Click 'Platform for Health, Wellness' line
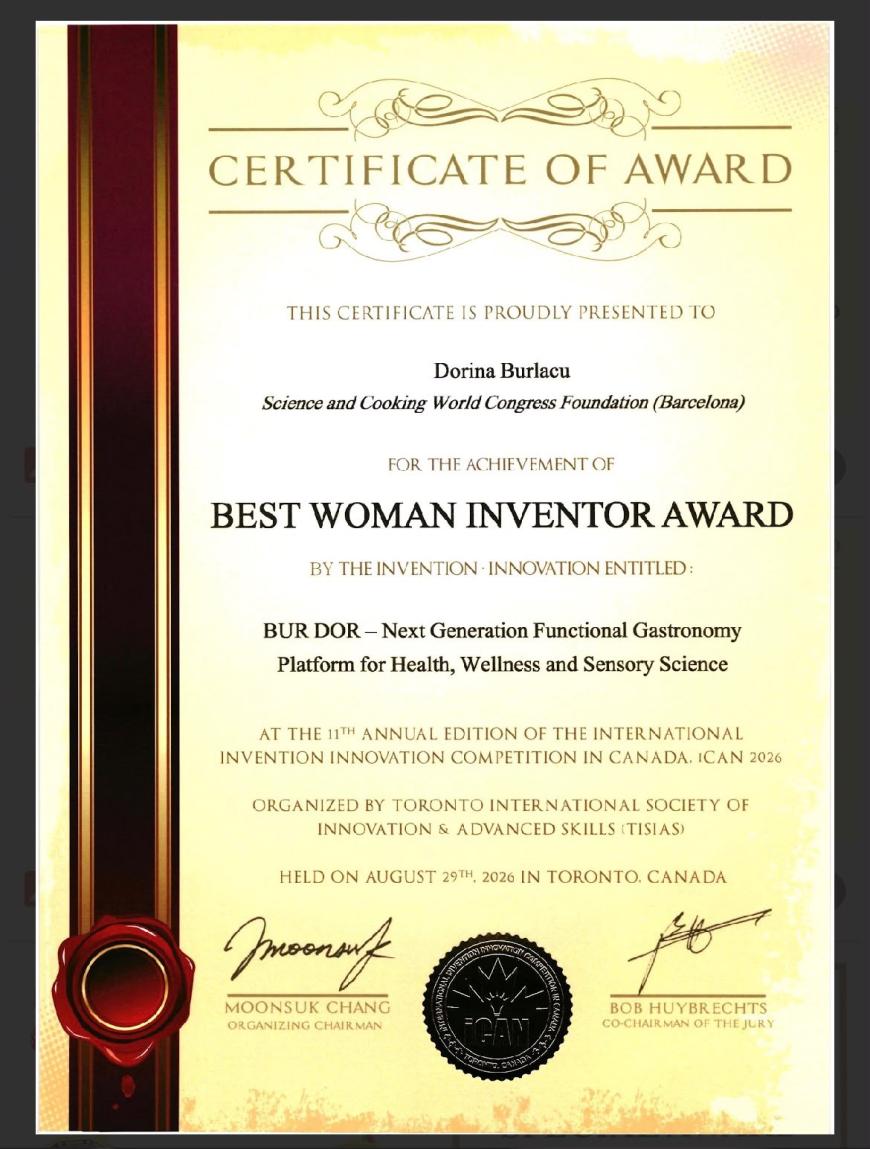 click(x=502, y=665)
